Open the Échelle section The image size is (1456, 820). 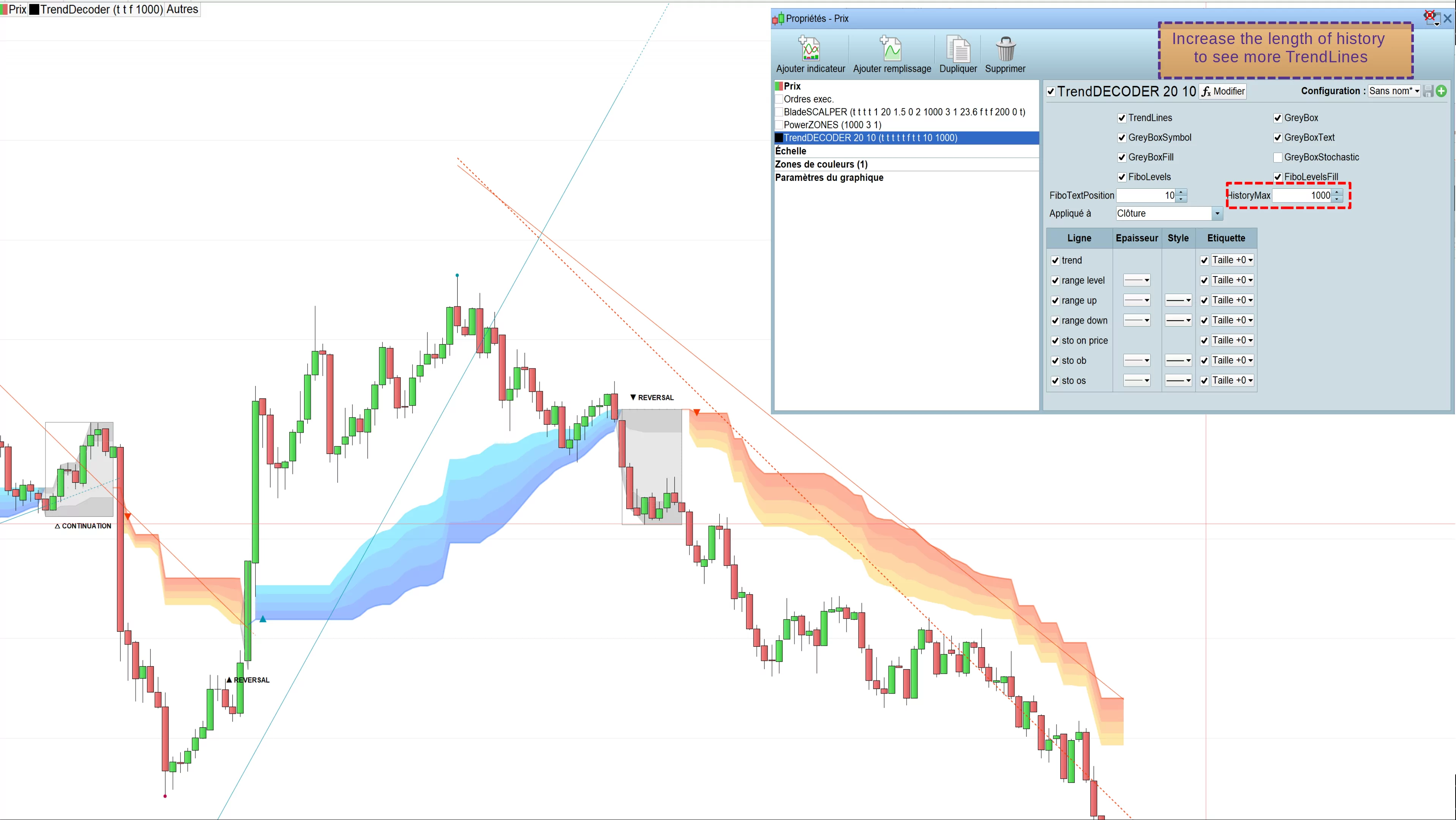[x=906, y=152]
